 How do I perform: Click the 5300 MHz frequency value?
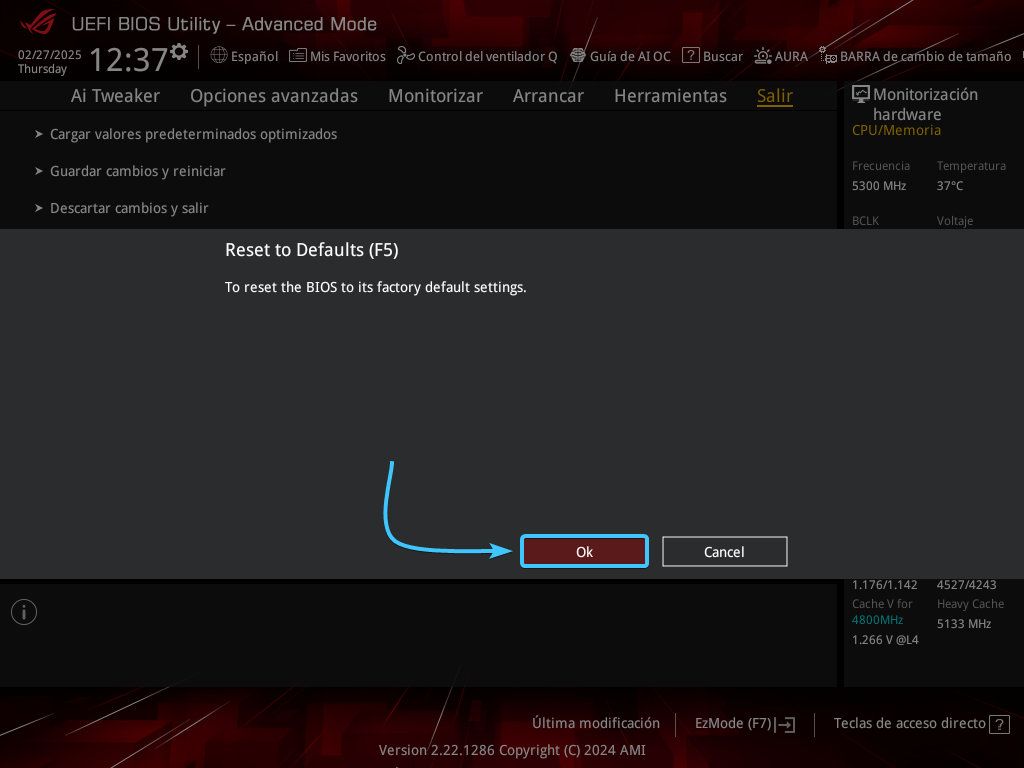tap(878, 185)
